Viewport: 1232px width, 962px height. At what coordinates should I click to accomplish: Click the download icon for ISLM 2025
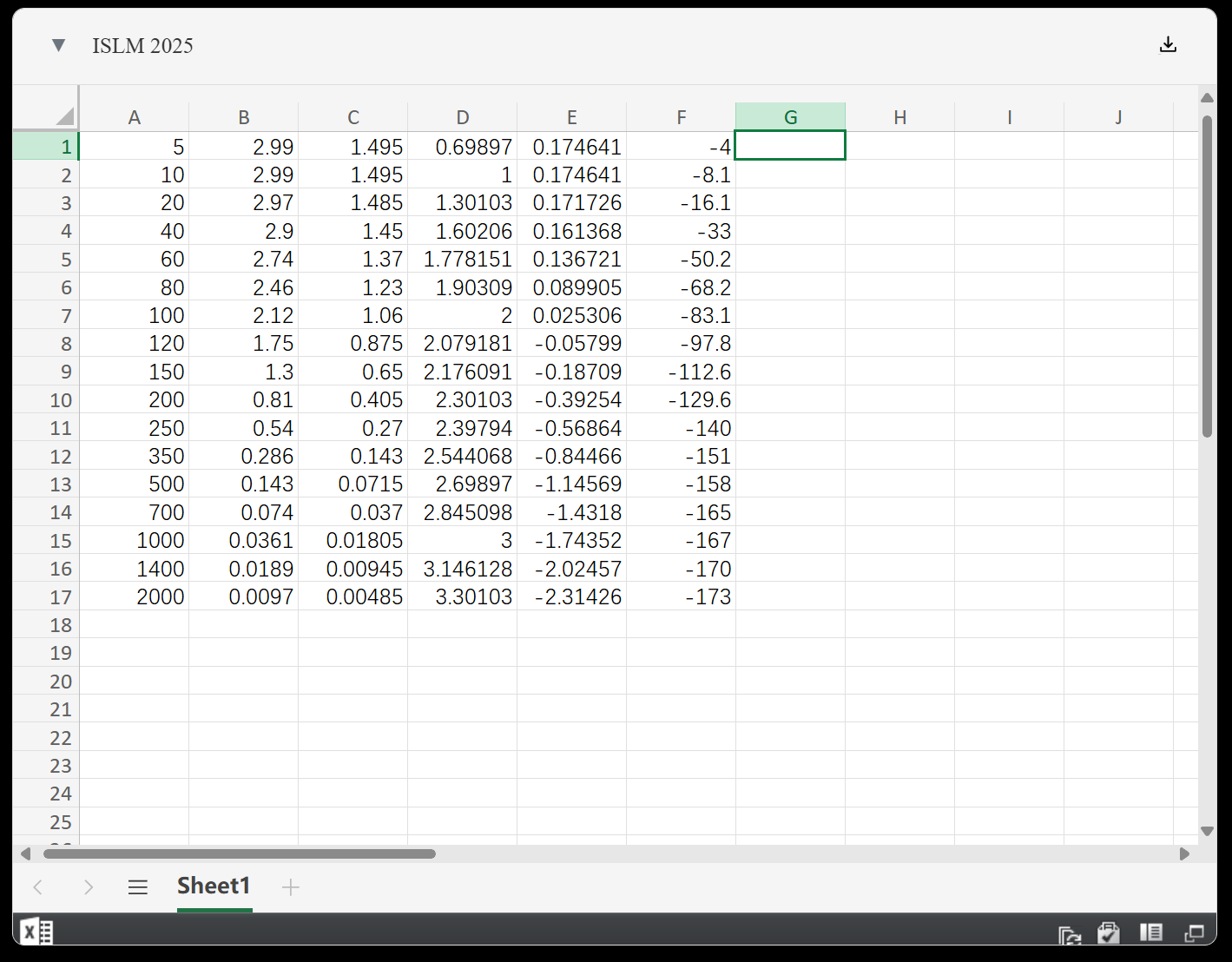pyautogui.click(x=1168, y=44)
